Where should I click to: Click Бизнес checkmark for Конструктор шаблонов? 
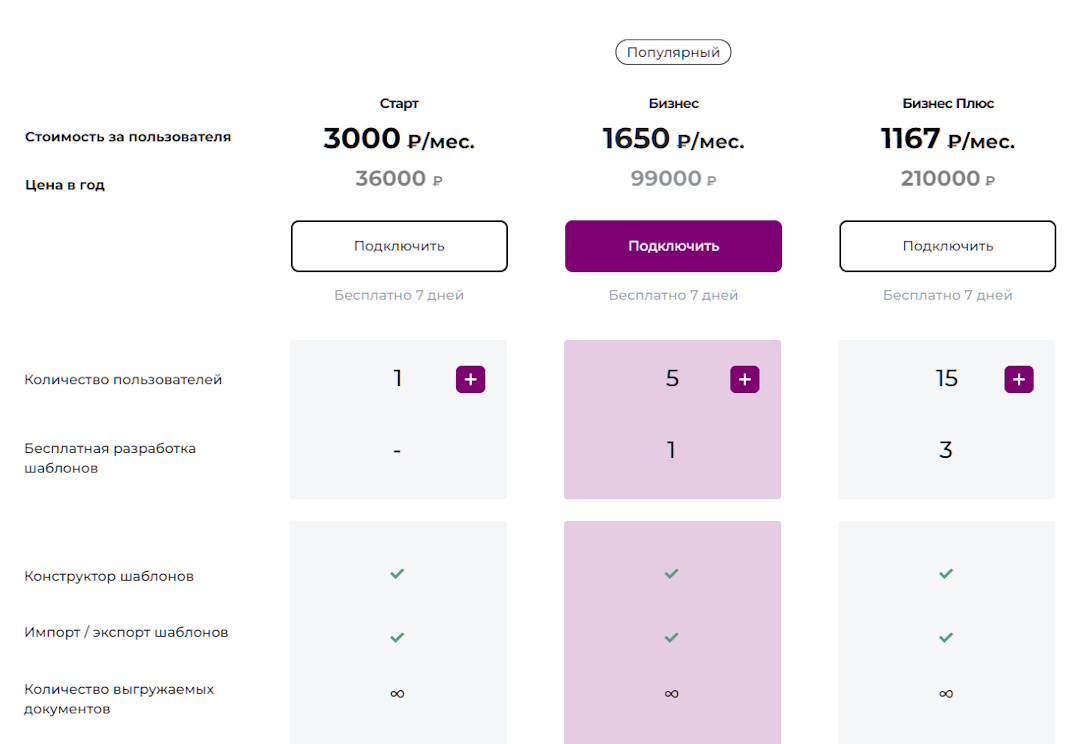point(672,574)
